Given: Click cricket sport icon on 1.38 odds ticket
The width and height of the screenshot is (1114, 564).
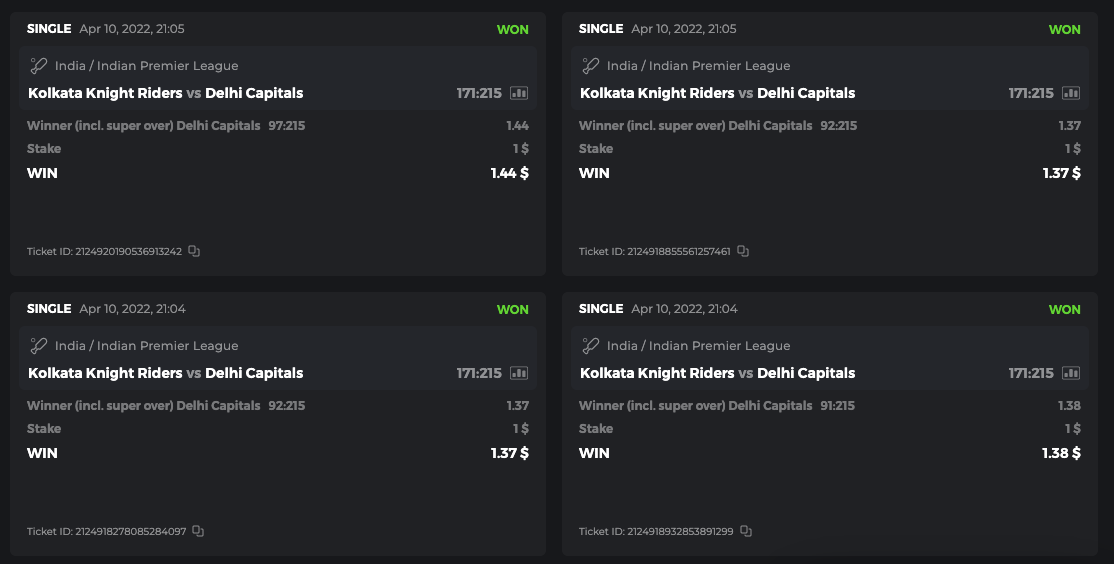Looking at the screenshot, I should tap(591, 346).
